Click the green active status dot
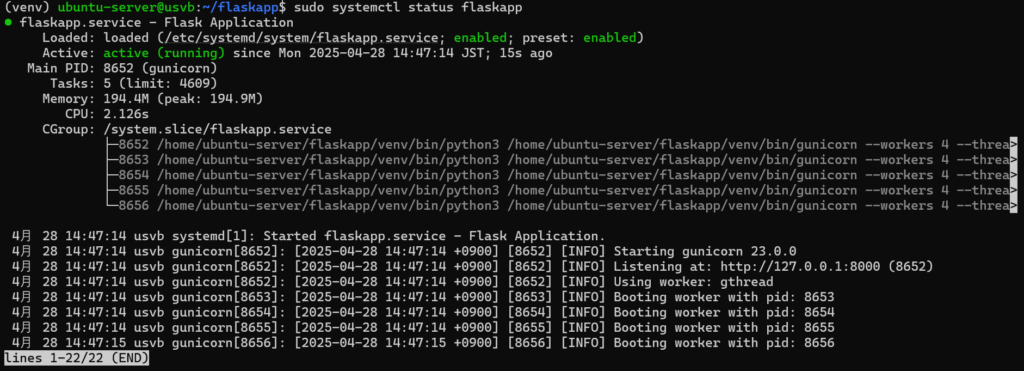Screen dimensions: 1024x371 pos(8,23)
